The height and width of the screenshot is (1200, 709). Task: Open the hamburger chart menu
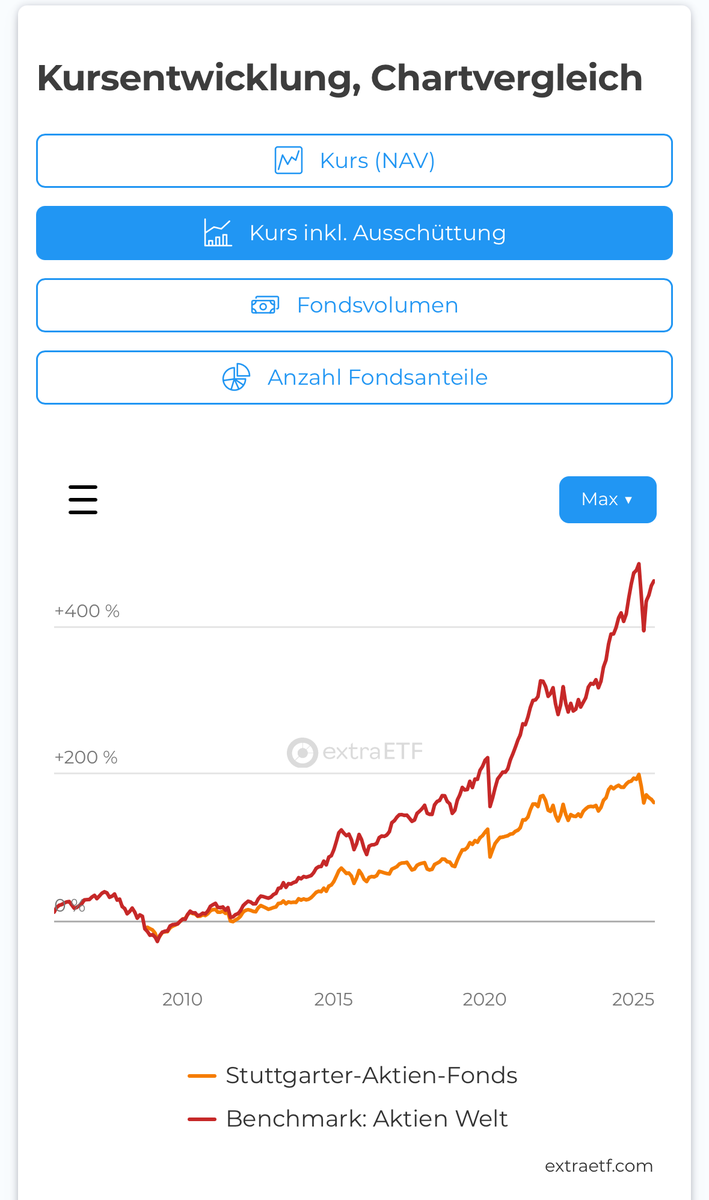coord(83,499)
